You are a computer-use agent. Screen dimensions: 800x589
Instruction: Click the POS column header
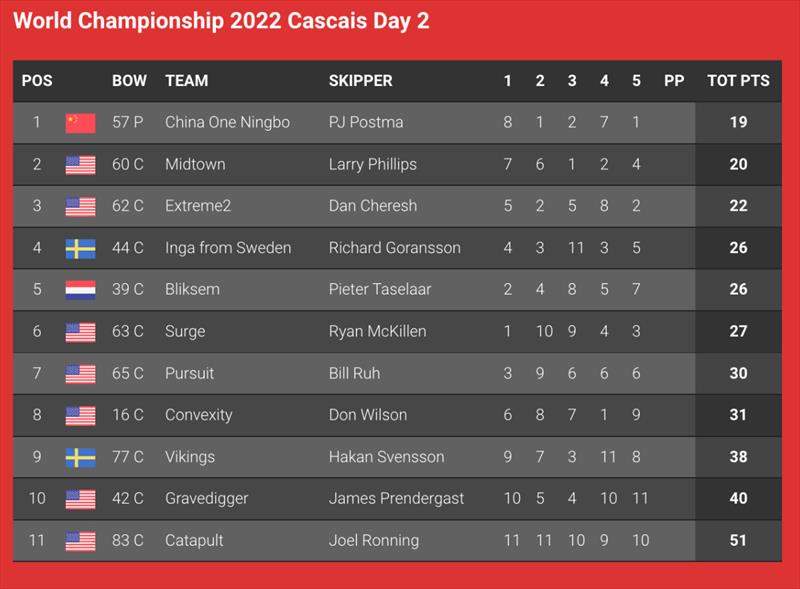pos(37,81)
